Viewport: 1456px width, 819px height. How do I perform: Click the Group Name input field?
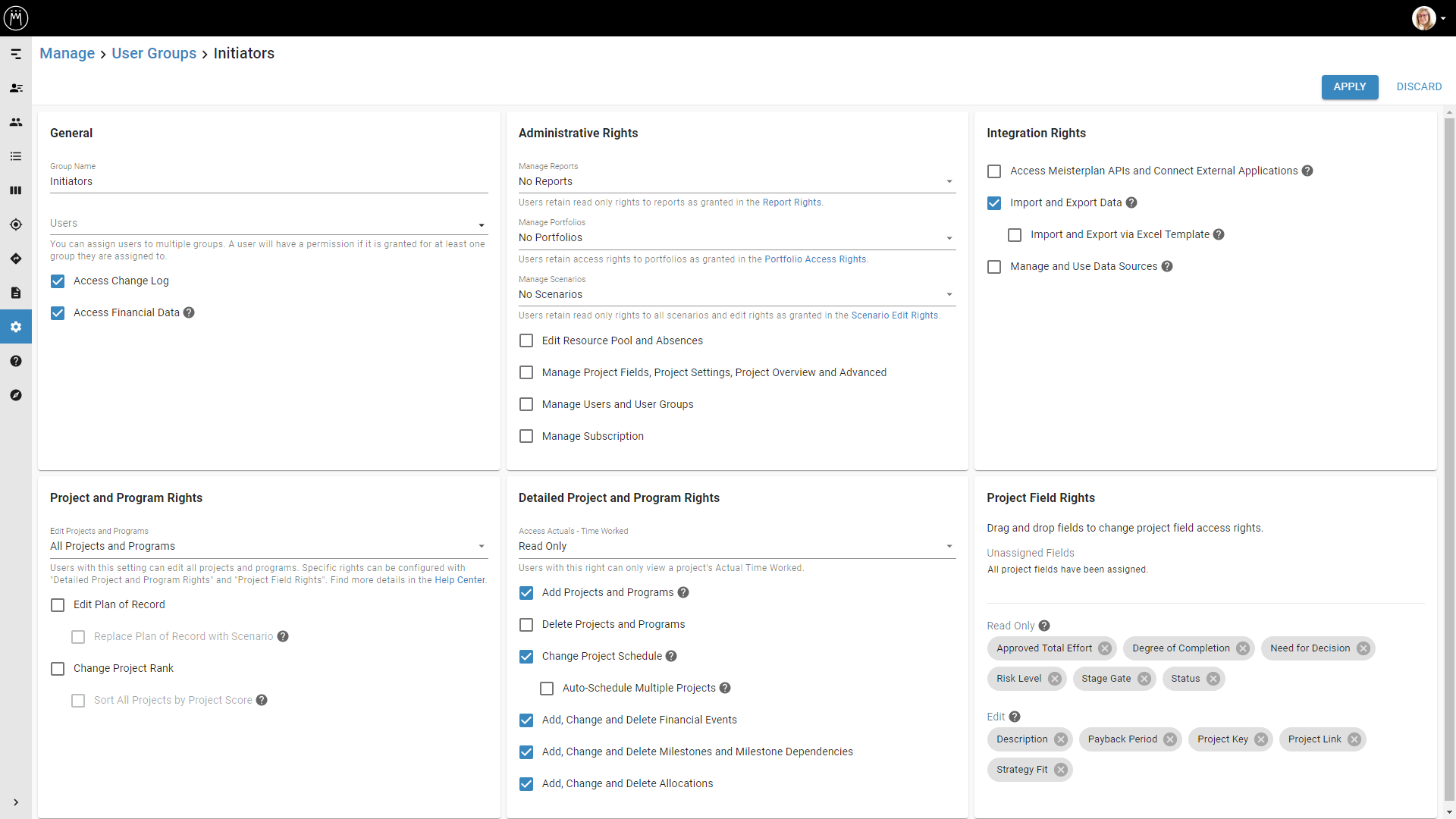[268, 181]
